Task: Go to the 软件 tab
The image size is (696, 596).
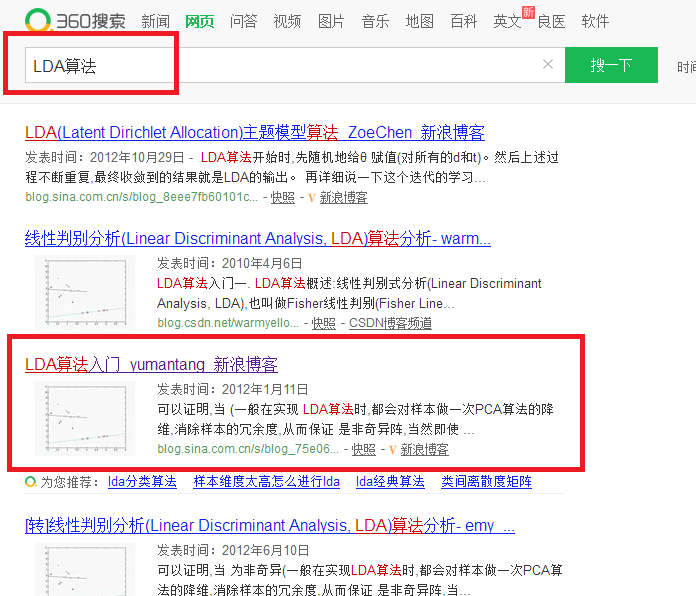Action: (595, 21)
